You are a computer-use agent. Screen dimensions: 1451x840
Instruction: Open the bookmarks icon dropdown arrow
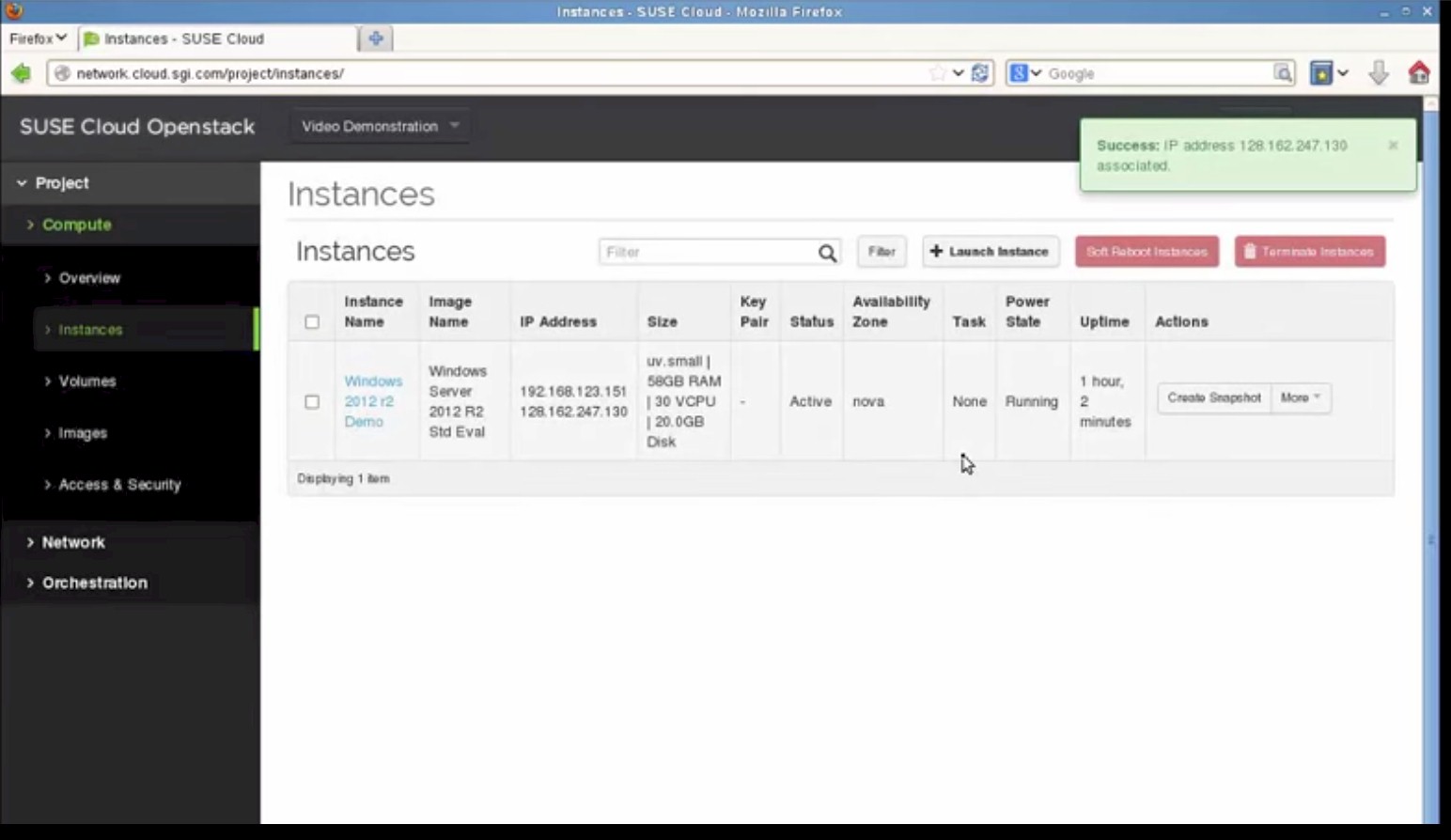(x=1343, y=72)
